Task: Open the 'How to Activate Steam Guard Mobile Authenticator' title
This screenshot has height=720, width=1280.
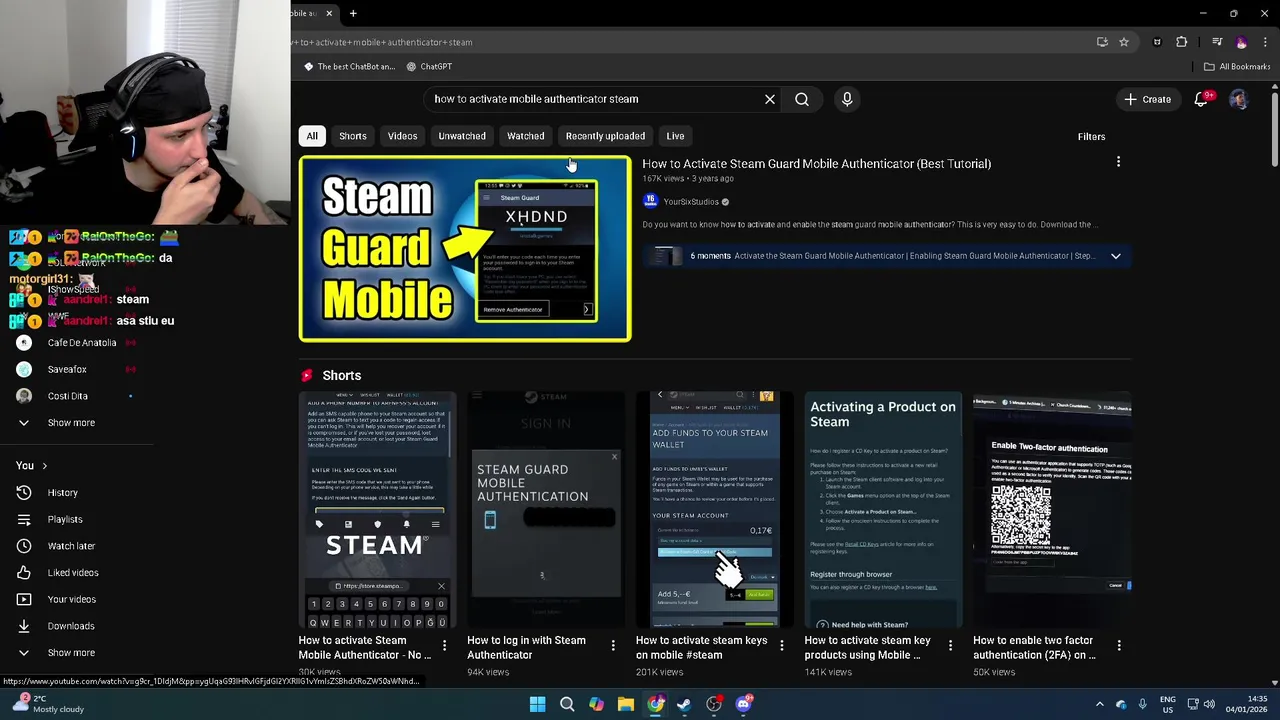Action: coord(816,164)
